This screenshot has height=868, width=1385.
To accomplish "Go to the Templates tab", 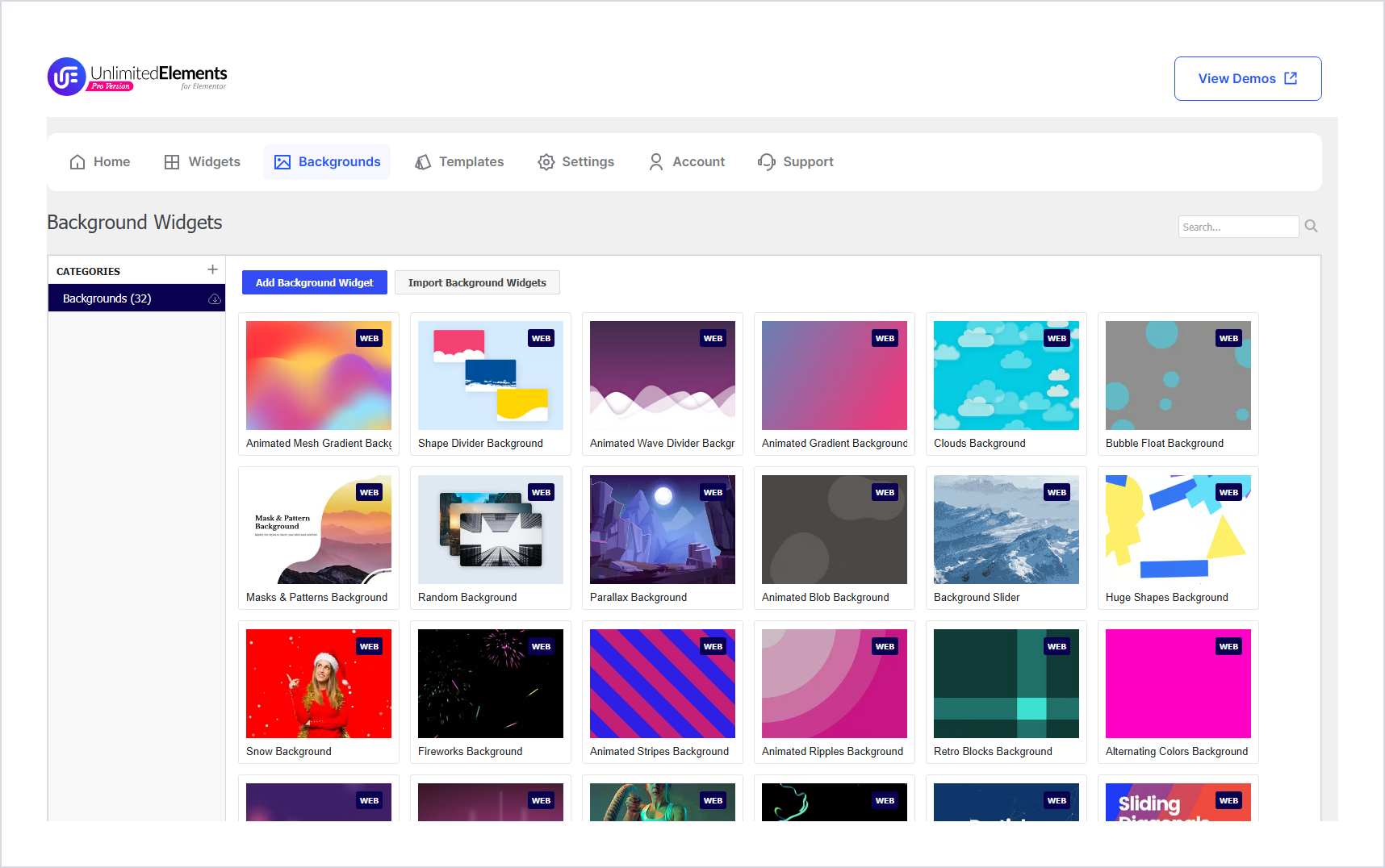I will point(459,162).
